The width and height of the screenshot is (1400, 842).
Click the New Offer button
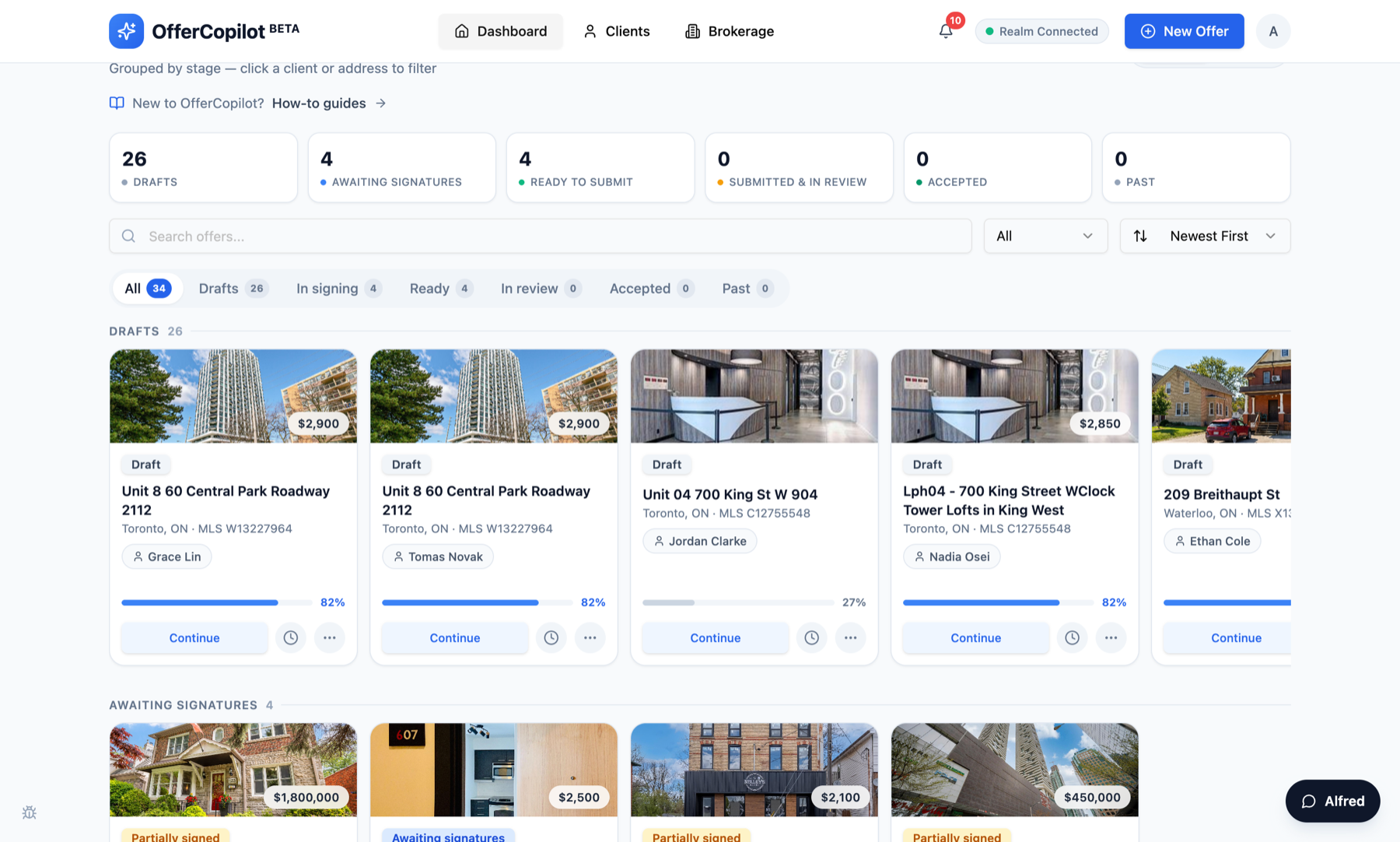(x=1184, y=31)
